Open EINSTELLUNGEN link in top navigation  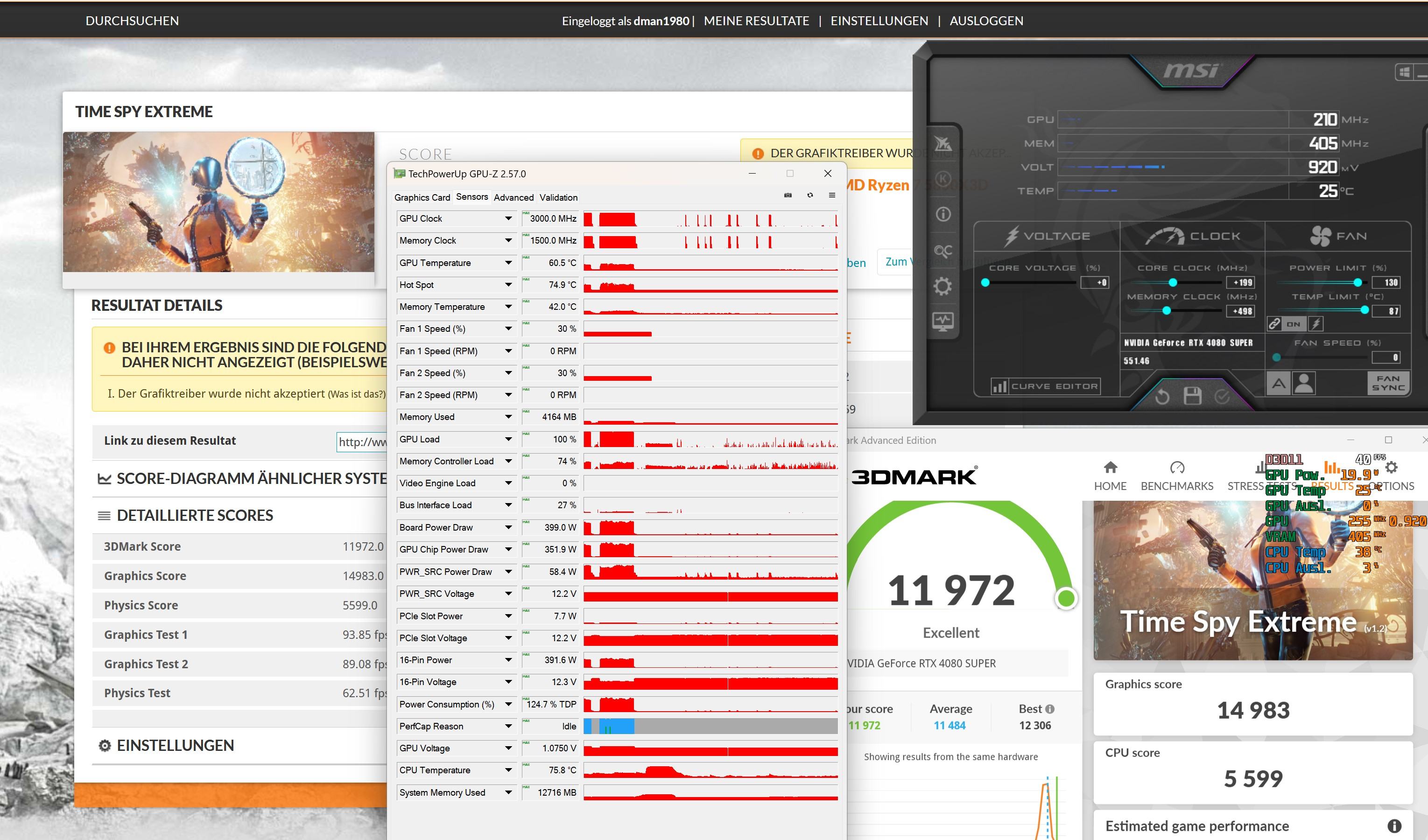879,21
